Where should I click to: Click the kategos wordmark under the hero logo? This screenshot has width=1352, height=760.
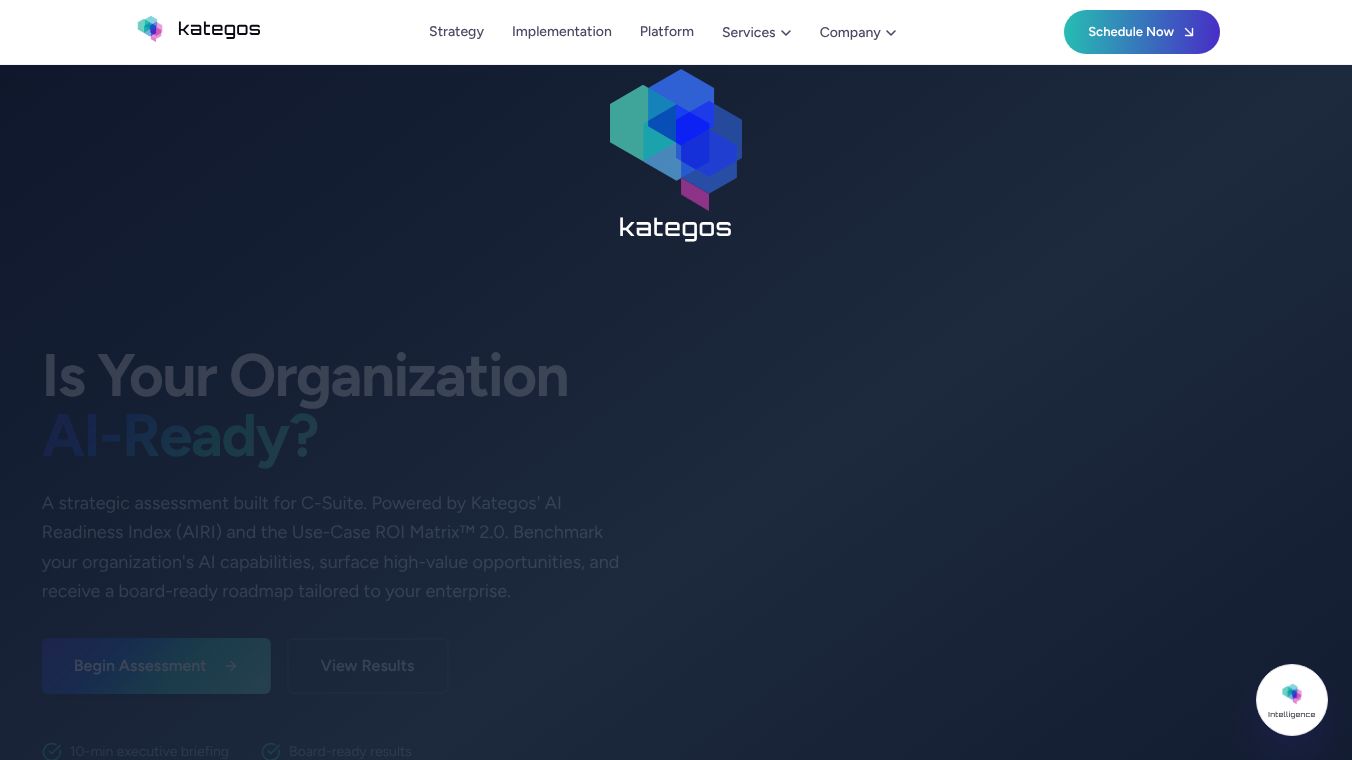[x=675, y=228]
